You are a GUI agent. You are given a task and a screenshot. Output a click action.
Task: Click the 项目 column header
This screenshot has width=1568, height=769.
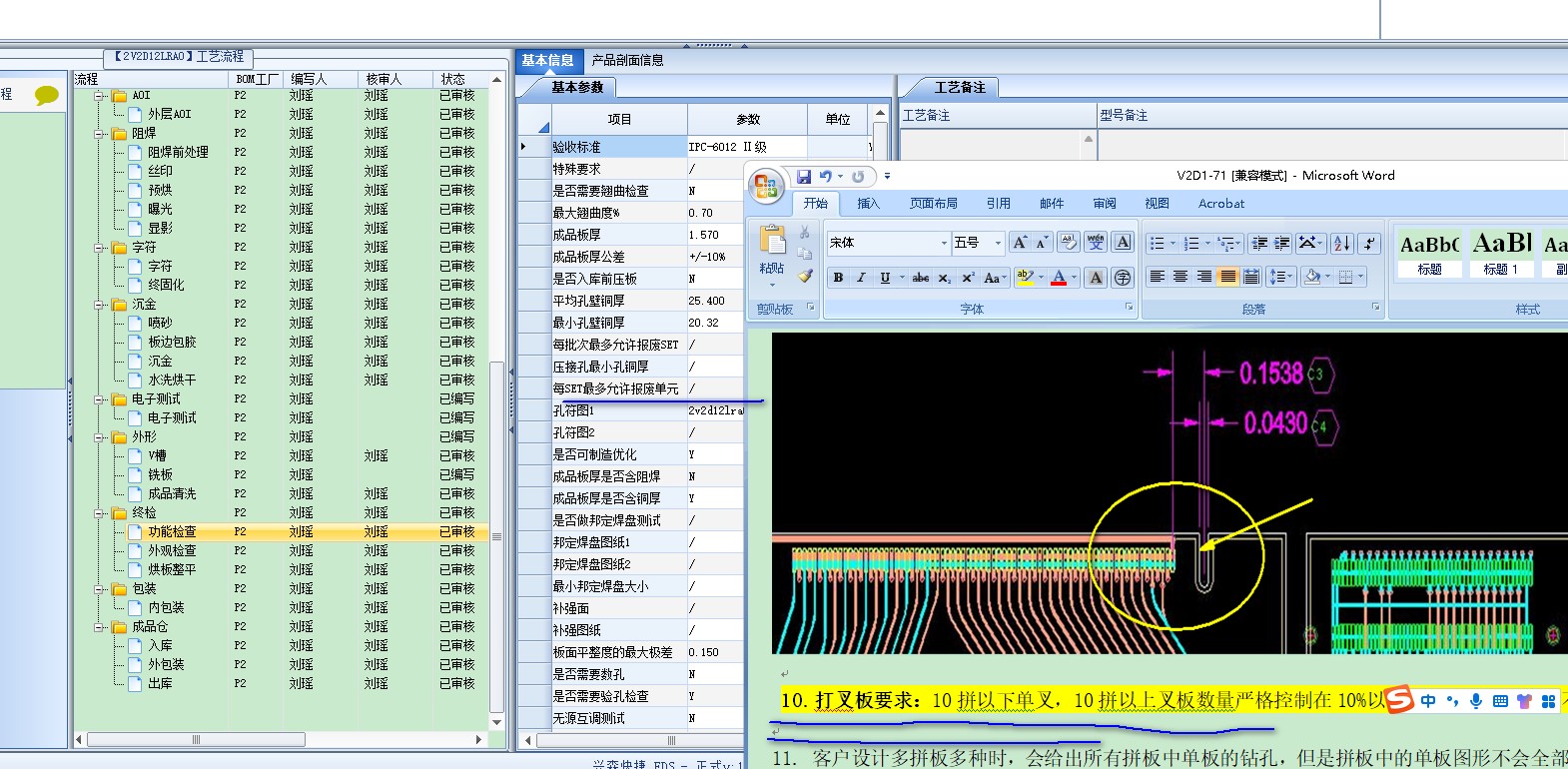click(x=619, y=119)
